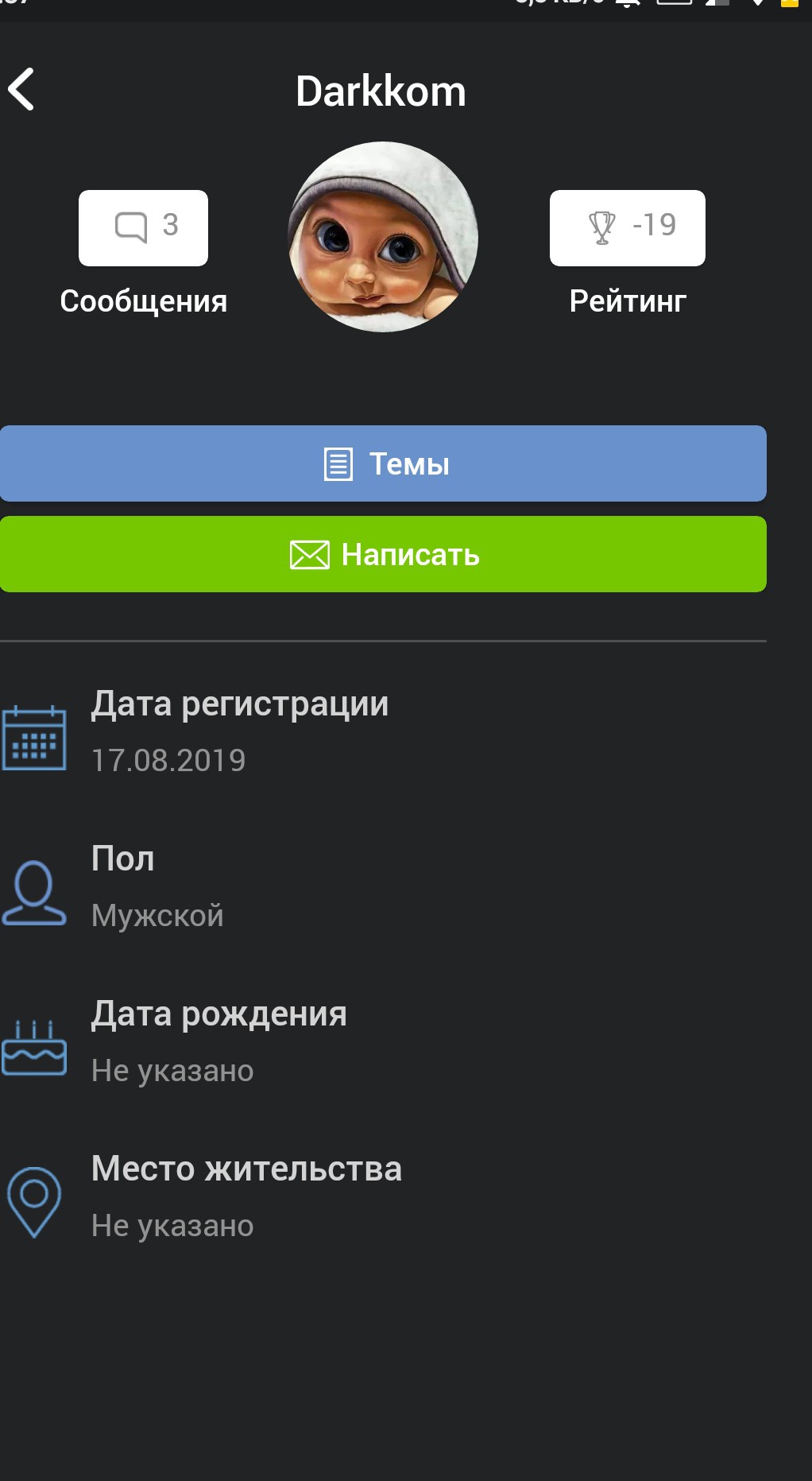Click the Darkkom username title
The height and width of the screenshot is (1481, 812).
tap(381, 91)
